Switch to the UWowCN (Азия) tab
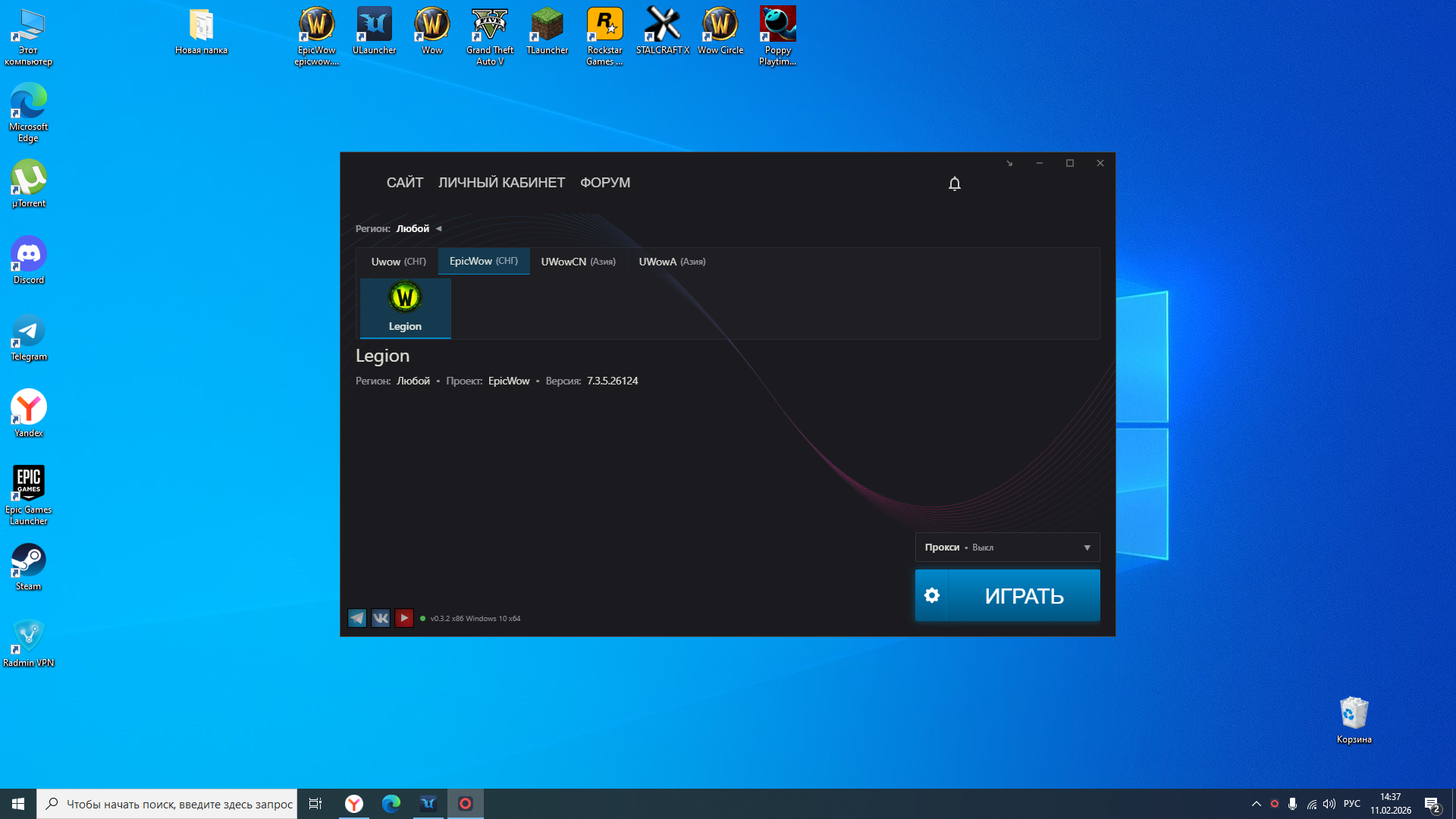 (578, 262)
